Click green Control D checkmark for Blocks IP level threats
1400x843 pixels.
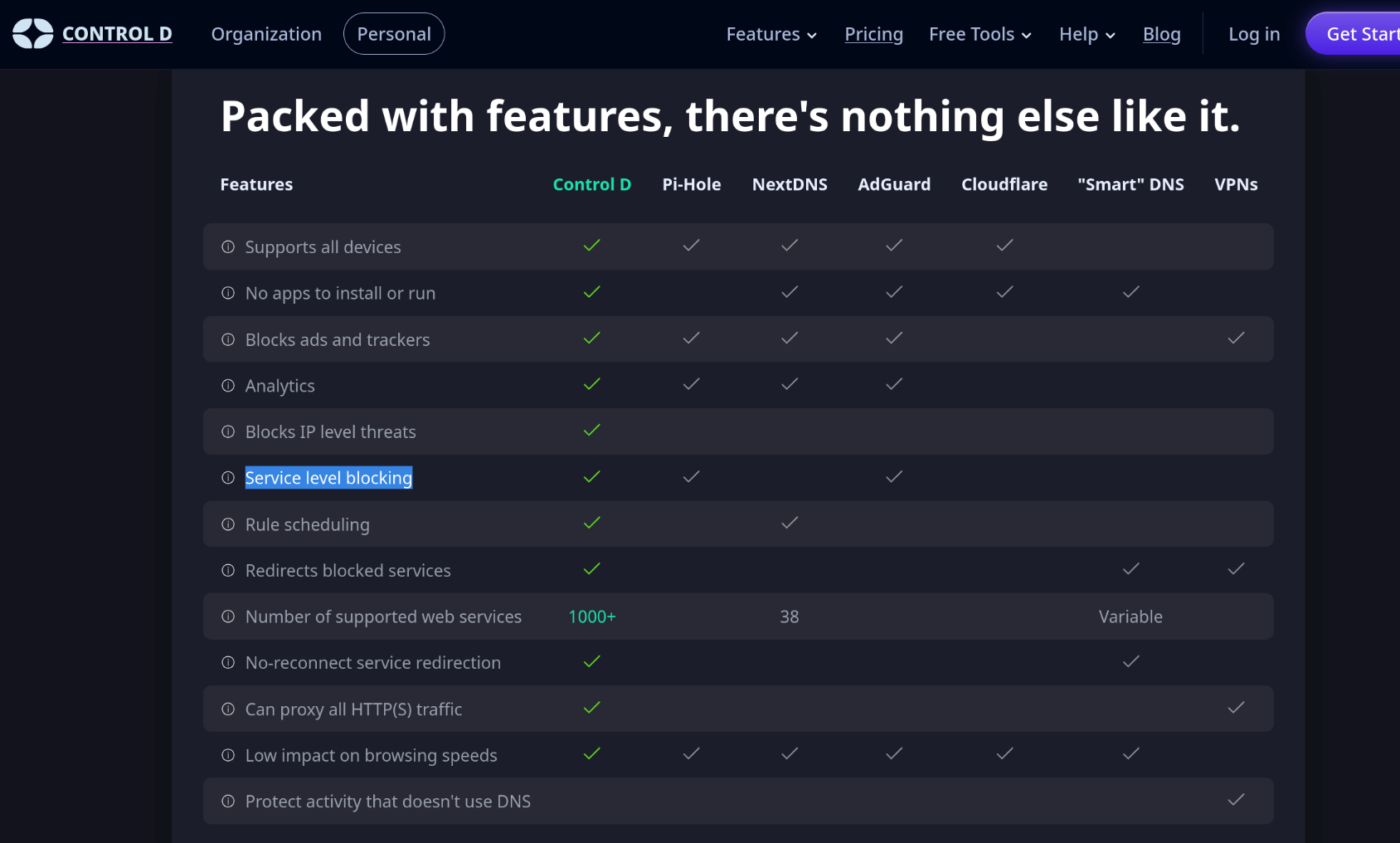point(591,431)
